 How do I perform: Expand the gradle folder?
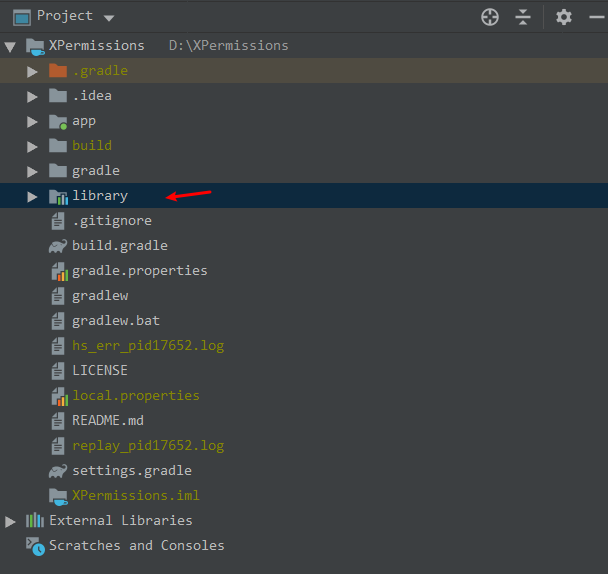tap(32, 171)
